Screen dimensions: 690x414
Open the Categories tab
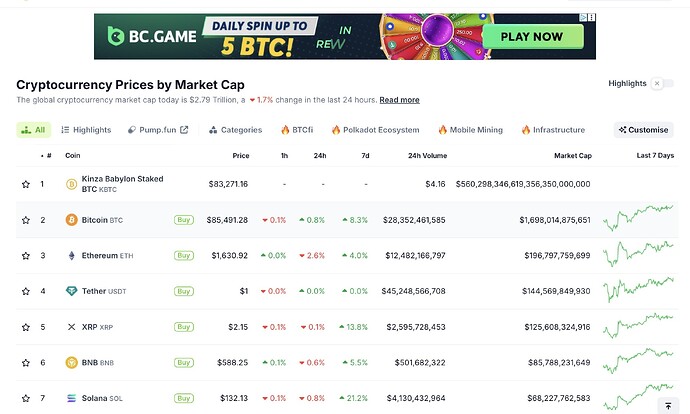pyautogui.click(x=235, y=130)
